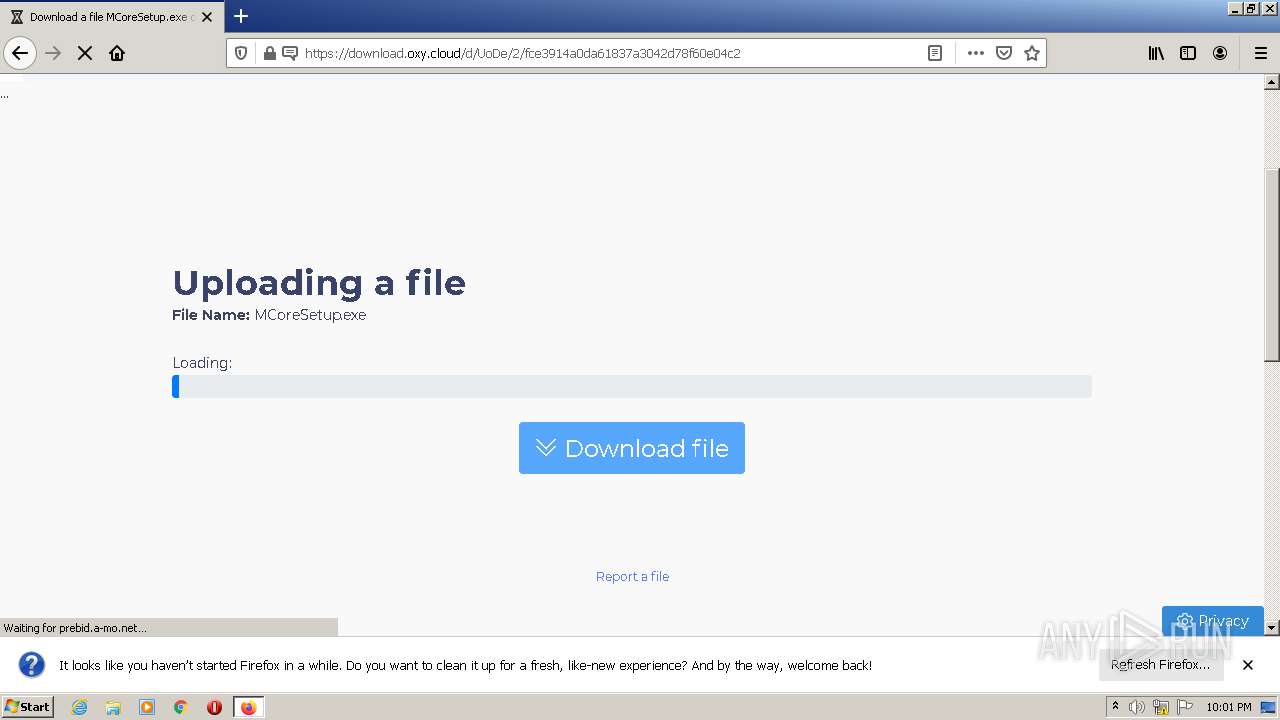Toggle reader view in the address bar
This screenshot has height=720, width=1280.
(935, 53)
